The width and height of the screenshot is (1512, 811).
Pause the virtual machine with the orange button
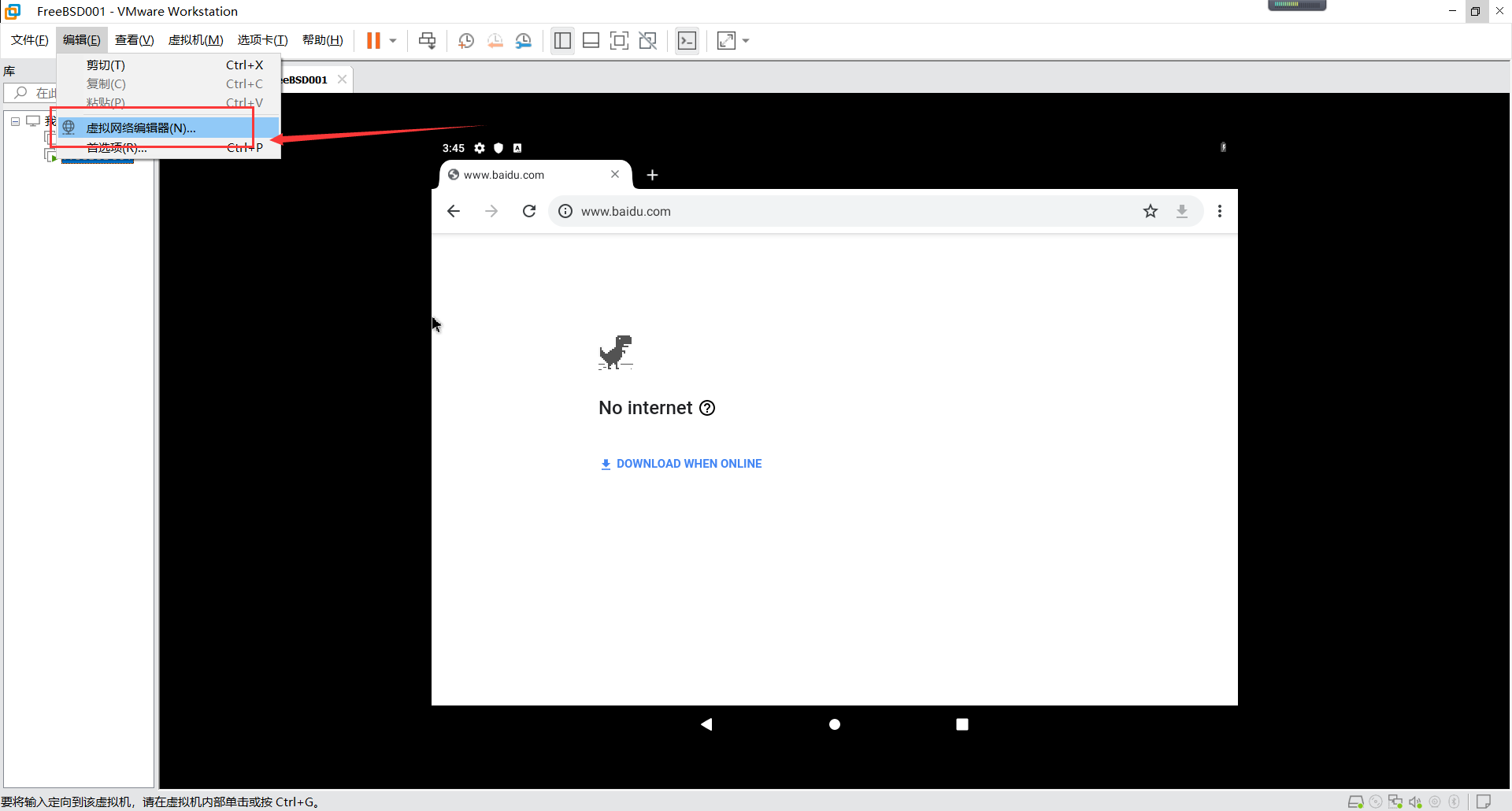373,41
